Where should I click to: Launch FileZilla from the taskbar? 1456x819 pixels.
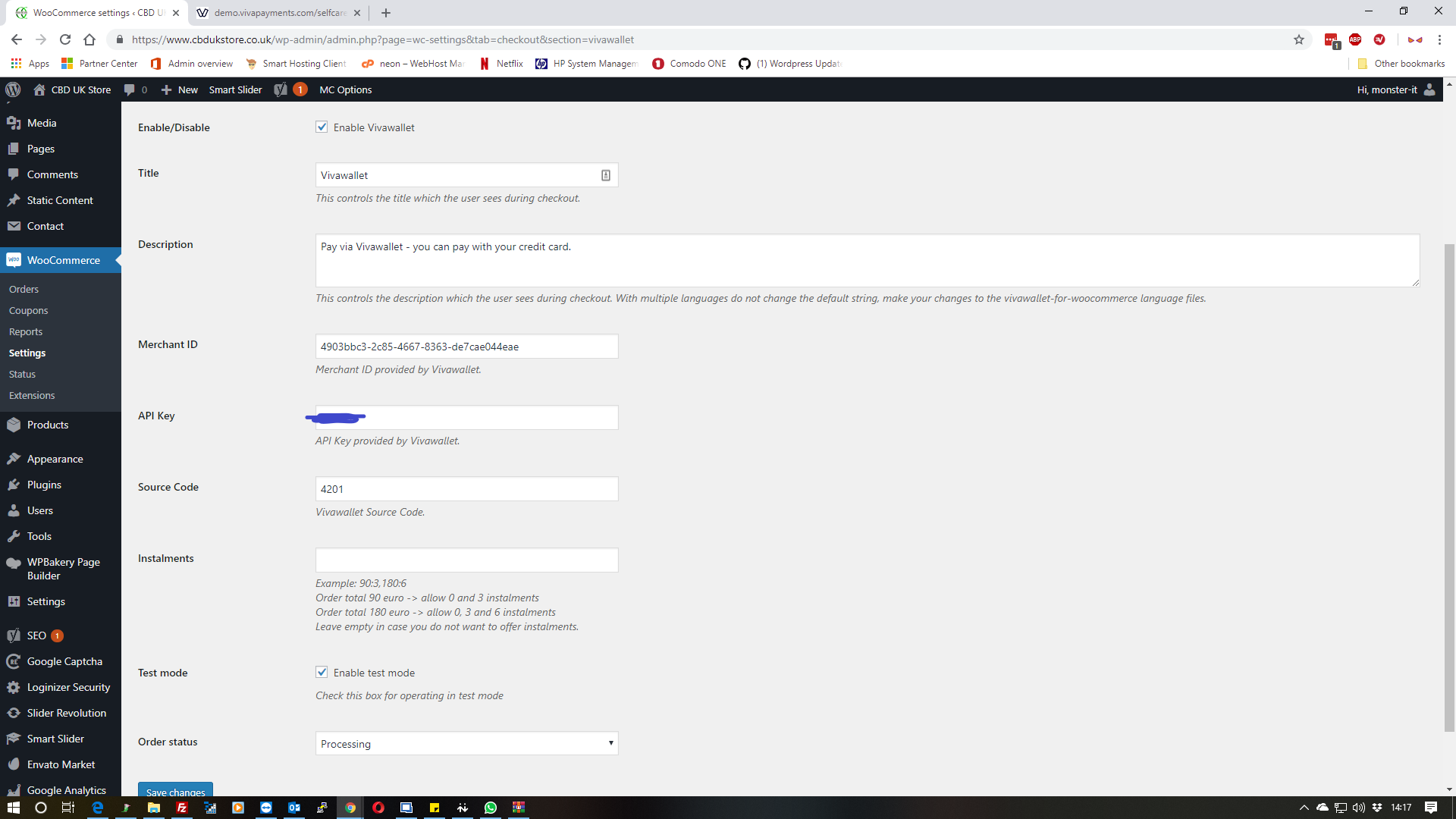click(x=182, y=807)
